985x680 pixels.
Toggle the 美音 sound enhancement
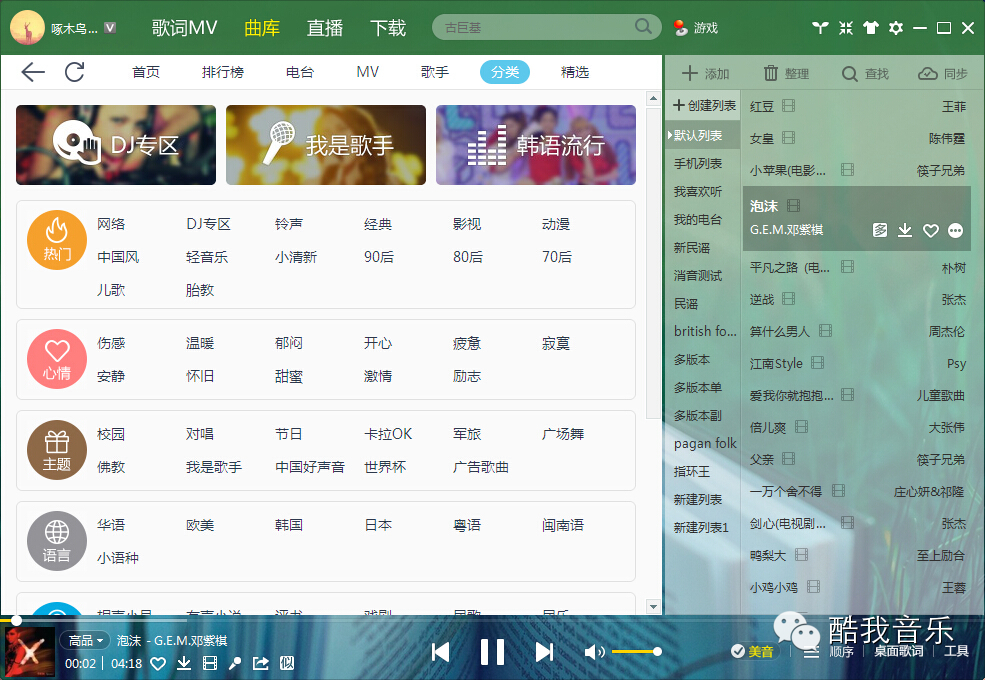(x=752, y=652)
